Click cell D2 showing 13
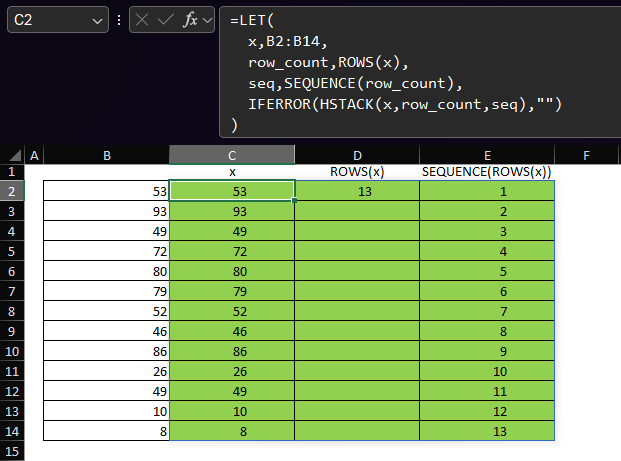The image size is (621, 461). point(357,190)
